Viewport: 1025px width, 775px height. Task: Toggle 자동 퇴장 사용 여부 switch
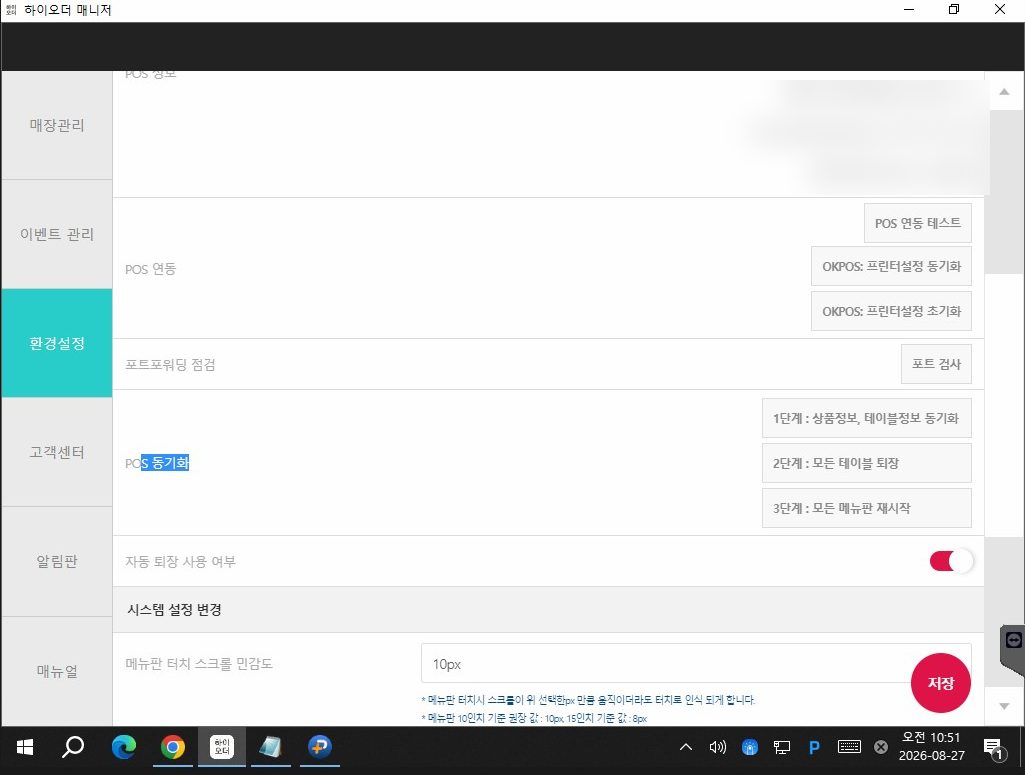click(951, 561)
